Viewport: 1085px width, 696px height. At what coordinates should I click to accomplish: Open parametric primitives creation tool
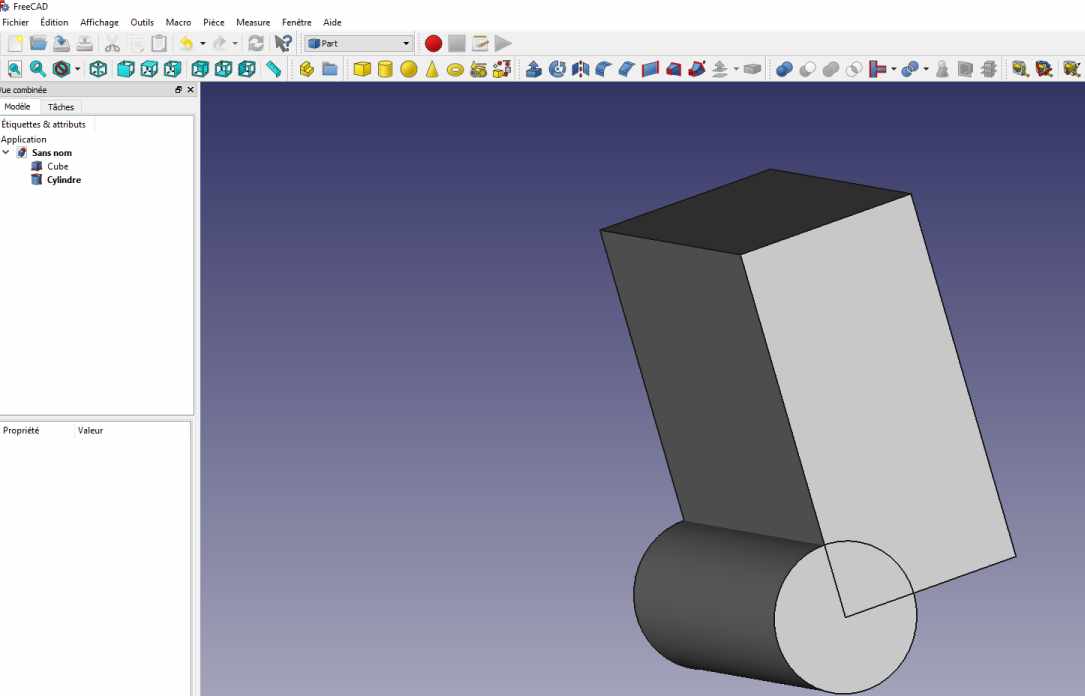pos(478,69)
